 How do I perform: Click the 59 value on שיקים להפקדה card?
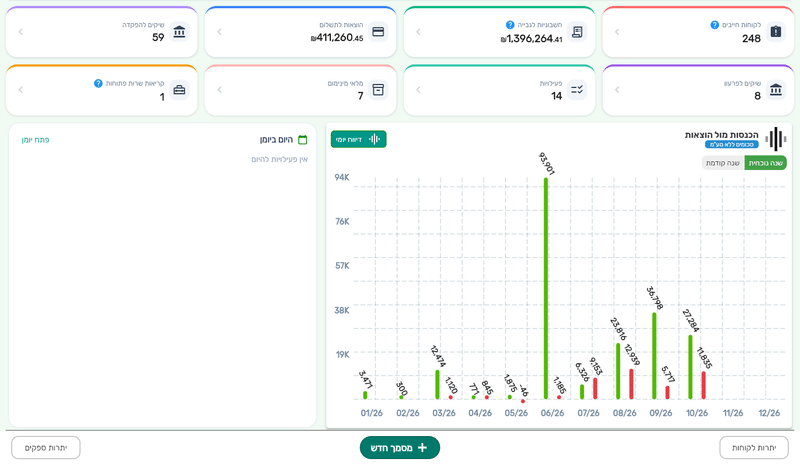[158, 37]
